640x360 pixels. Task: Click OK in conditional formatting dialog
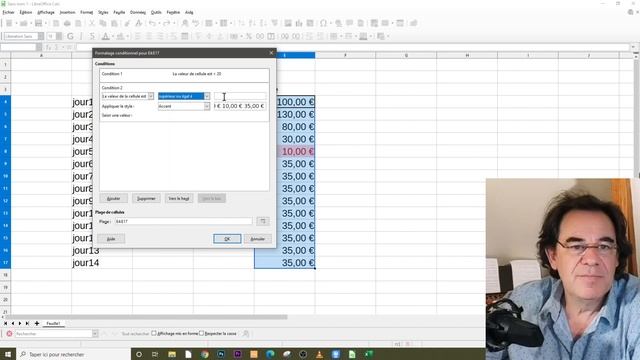pyautogui.click(x=227, y=239)
